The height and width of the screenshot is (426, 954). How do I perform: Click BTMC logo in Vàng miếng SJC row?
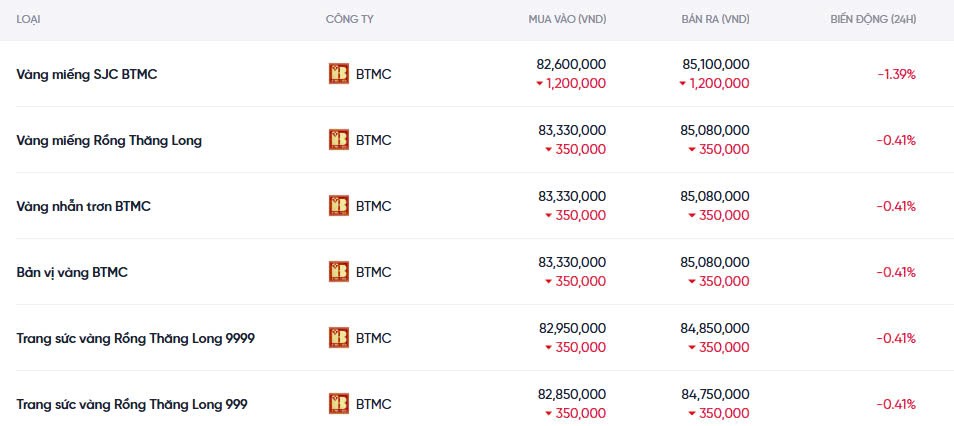[x=339, y=74]
